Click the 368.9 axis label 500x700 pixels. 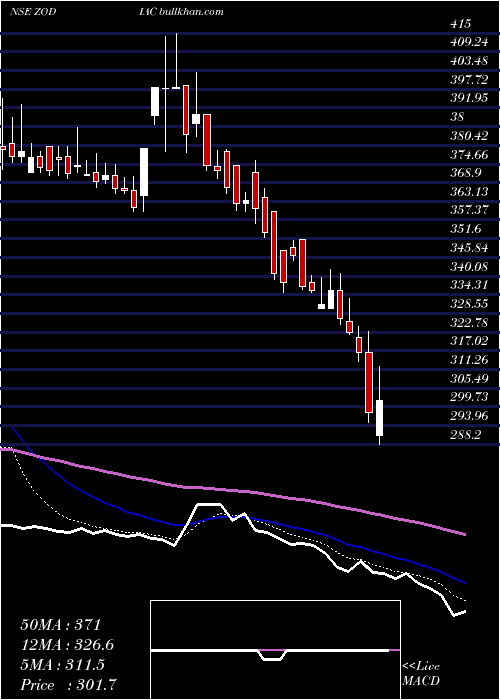[465, 173]
